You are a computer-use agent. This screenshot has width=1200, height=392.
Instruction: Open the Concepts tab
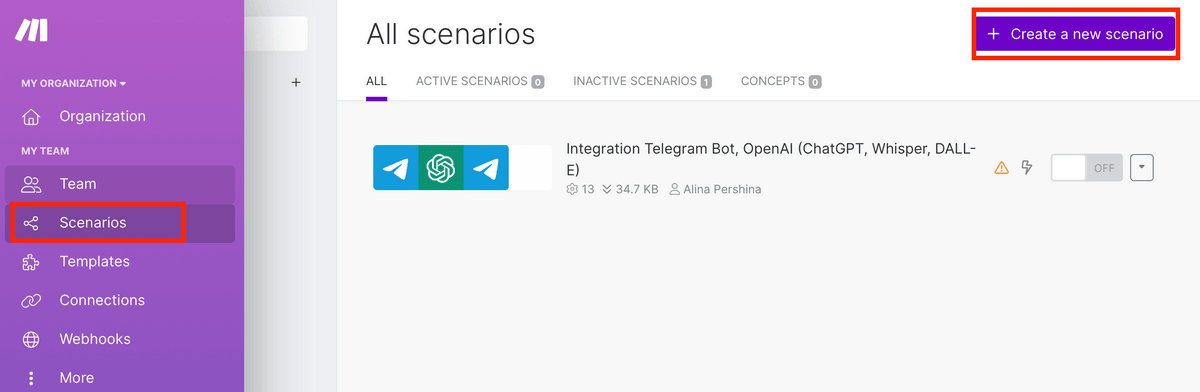(780, 81)
